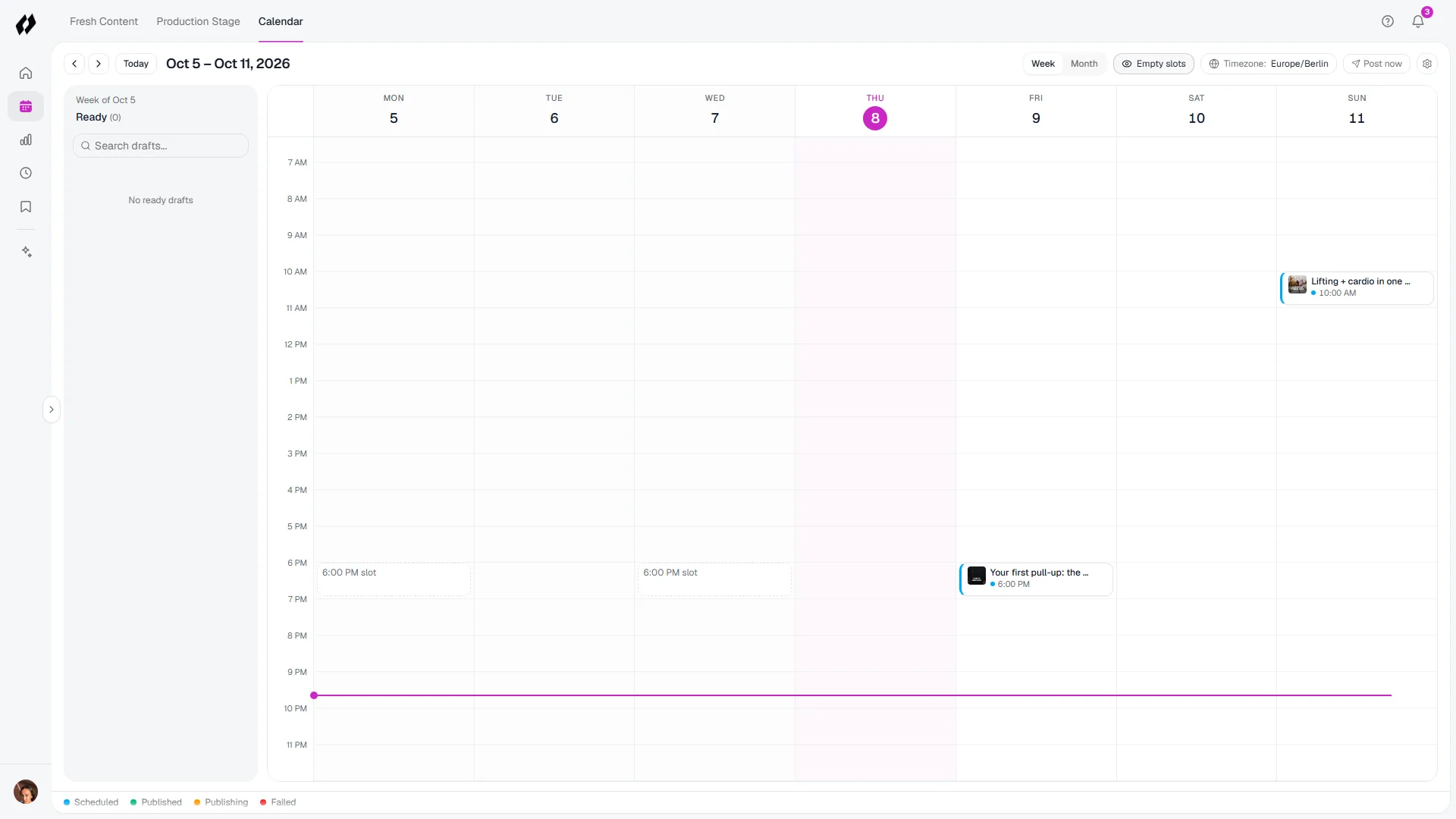Screen dimensions: 1456x819
Task: Focus the Search drafts field
Action: [x=161, y=146]
